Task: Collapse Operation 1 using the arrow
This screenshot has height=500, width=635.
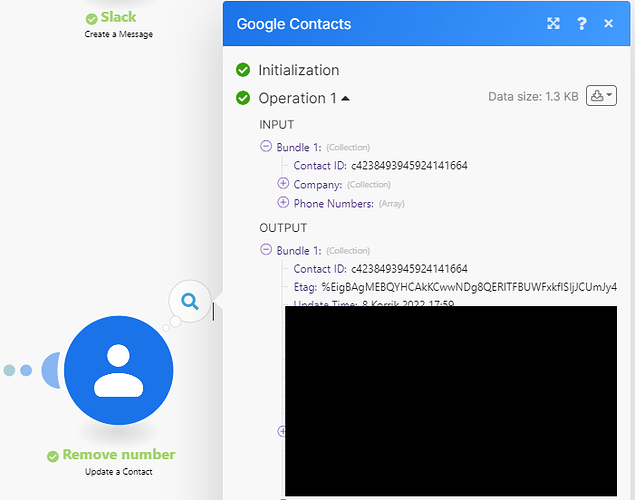Action: click(345, 98)
